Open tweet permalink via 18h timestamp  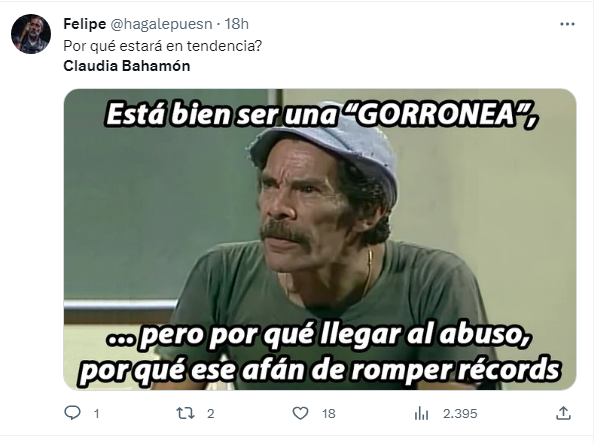[237, 24]
